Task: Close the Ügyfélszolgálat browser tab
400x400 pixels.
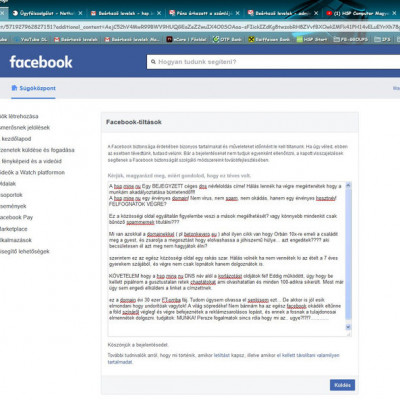Action: [80, 13]
